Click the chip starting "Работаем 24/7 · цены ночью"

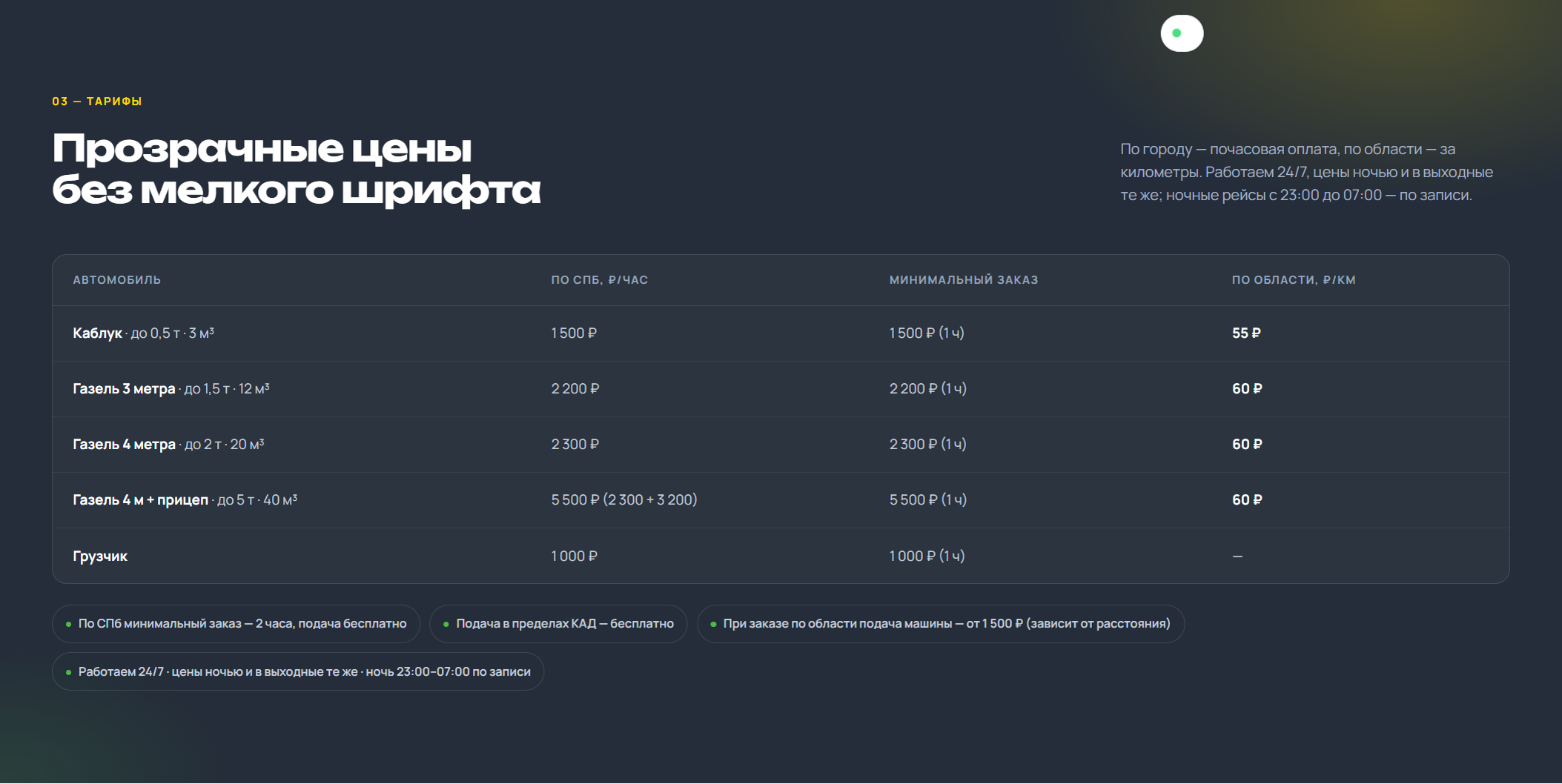298,672
